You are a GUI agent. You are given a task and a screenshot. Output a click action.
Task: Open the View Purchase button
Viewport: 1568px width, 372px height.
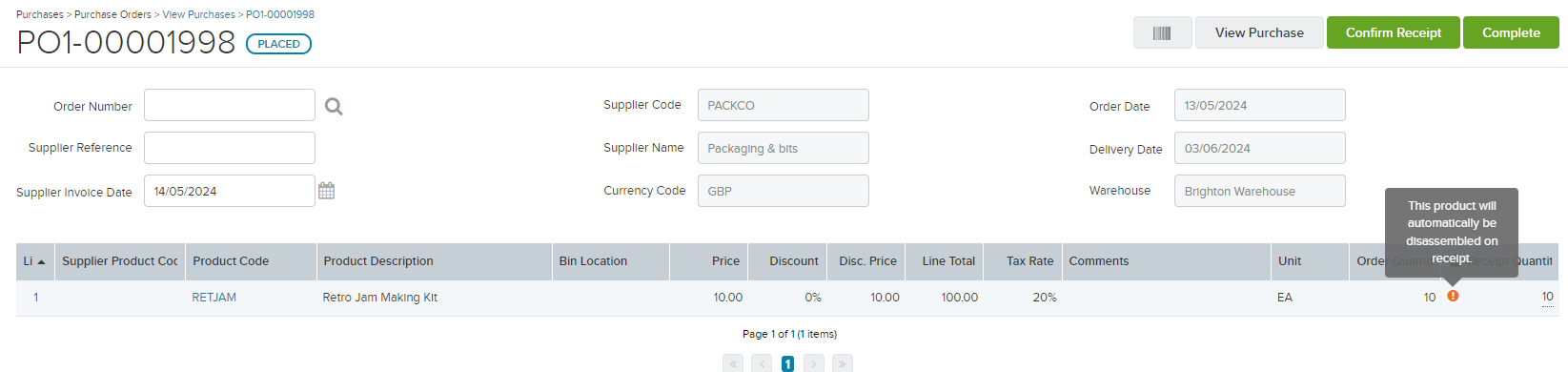click(x=1259, y=32)
